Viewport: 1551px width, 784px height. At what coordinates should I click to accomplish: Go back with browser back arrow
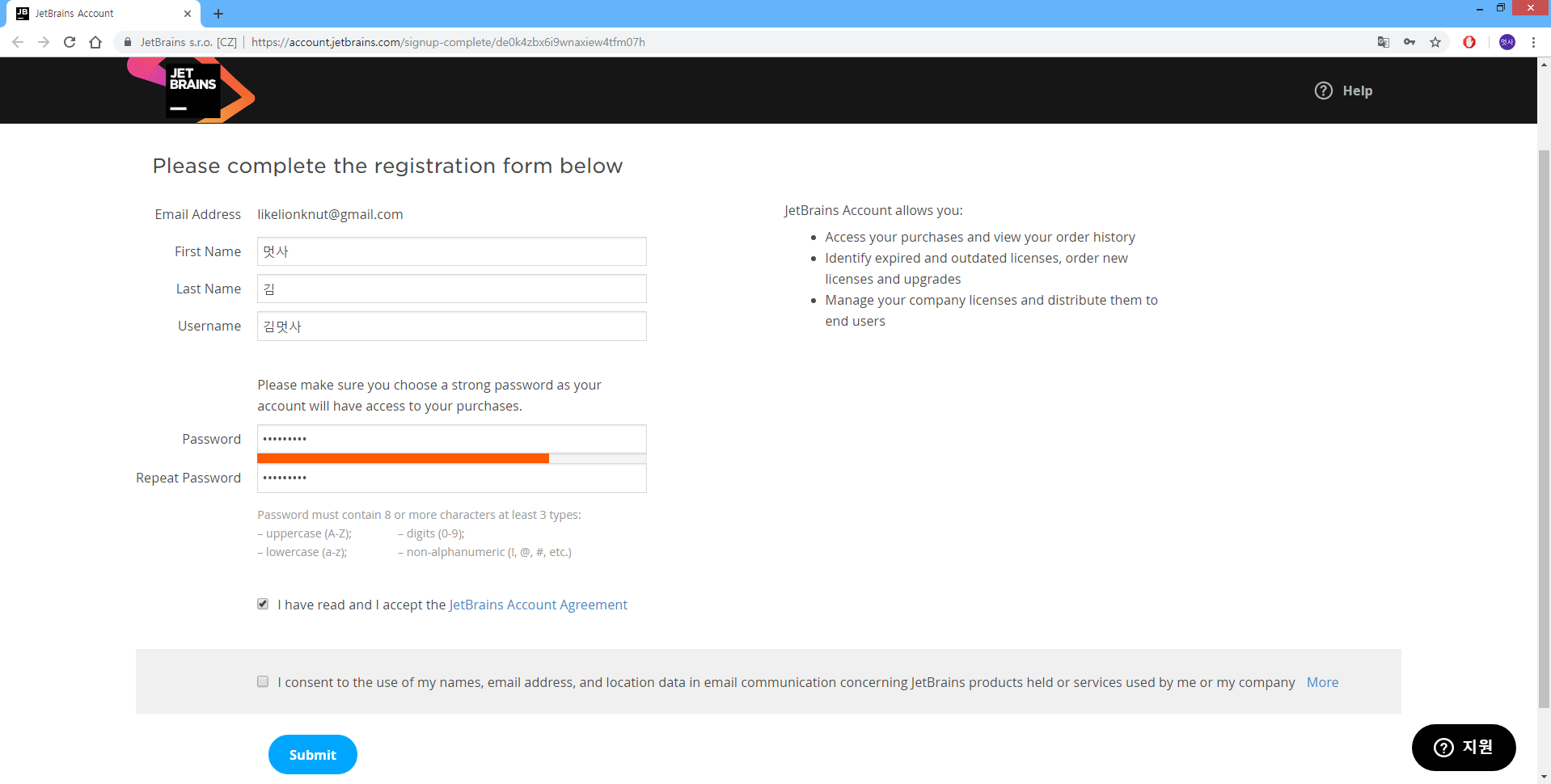pyautogui.click(x=18, y=42)
